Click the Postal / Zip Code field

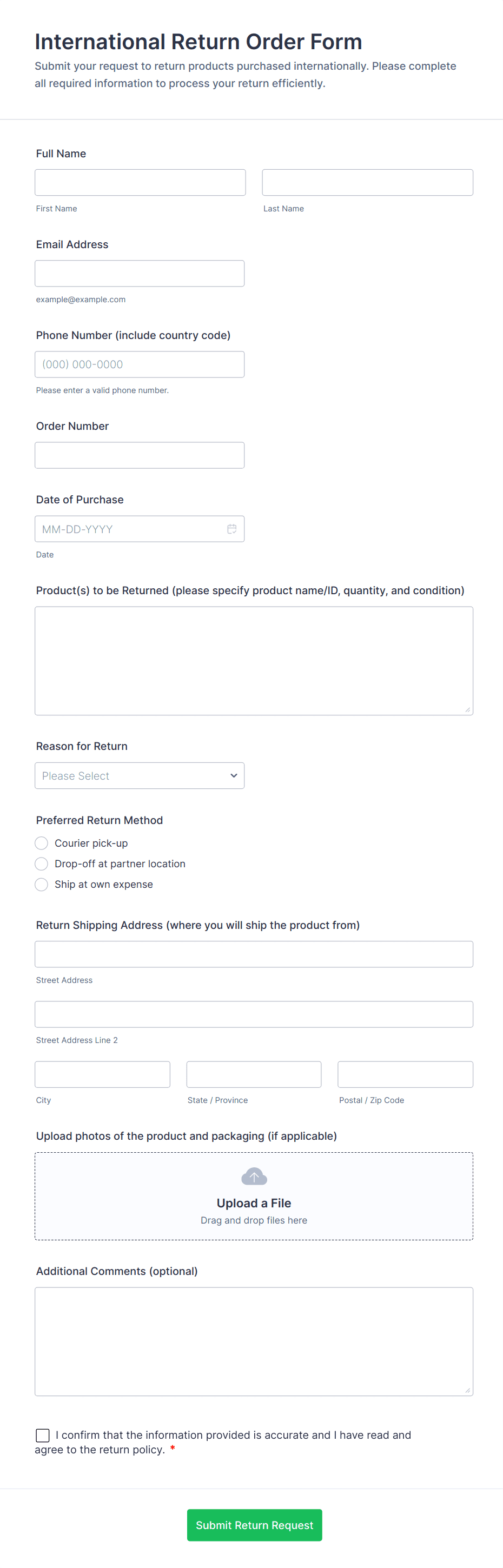[405, 1074]
